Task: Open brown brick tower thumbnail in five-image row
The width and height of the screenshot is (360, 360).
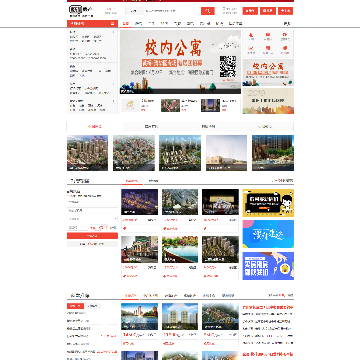Action: (x=273, y=153)
